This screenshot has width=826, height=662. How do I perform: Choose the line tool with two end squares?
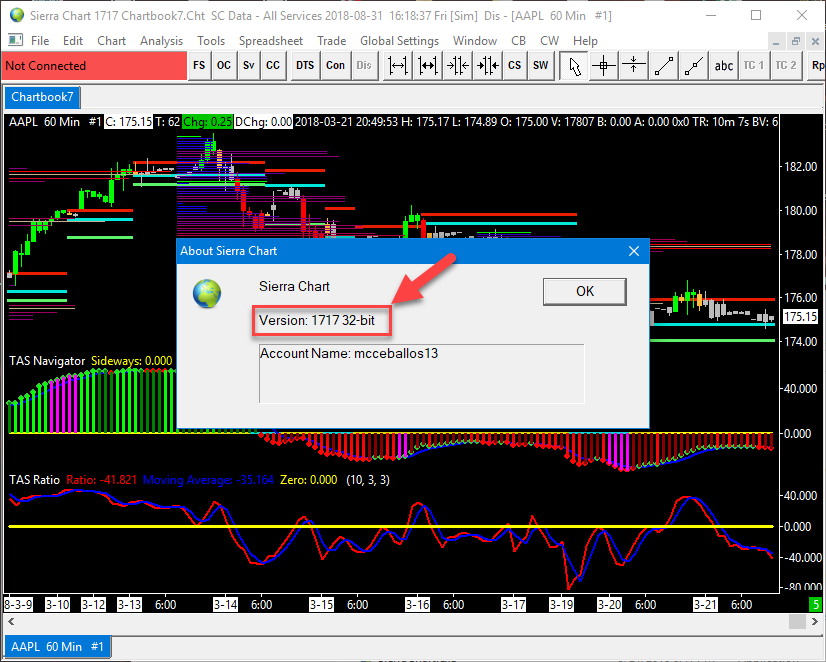coord(664,66)
